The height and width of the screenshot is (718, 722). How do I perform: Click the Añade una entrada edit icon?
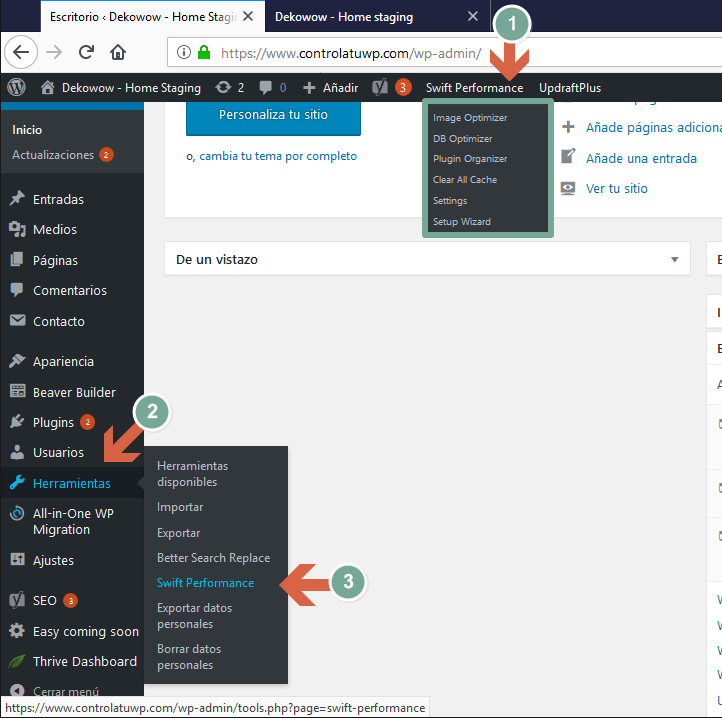tap(568, 157)
